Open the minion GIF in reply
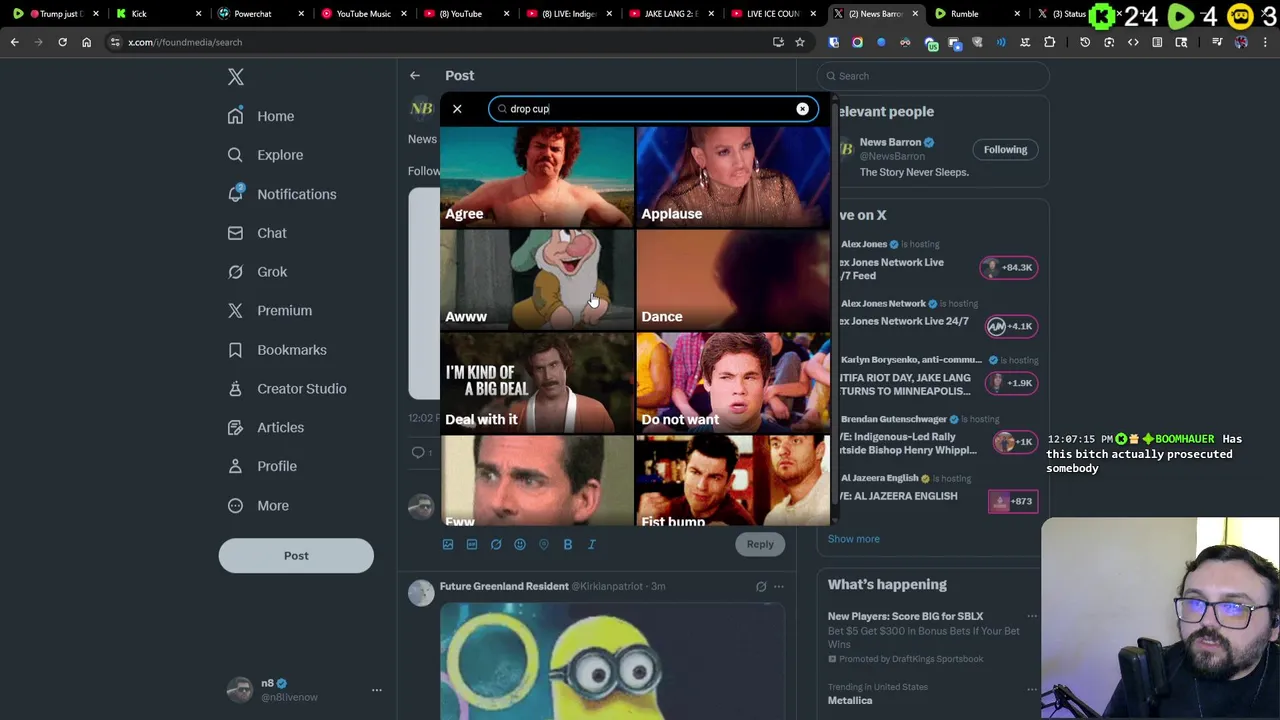 click(612, 661)
